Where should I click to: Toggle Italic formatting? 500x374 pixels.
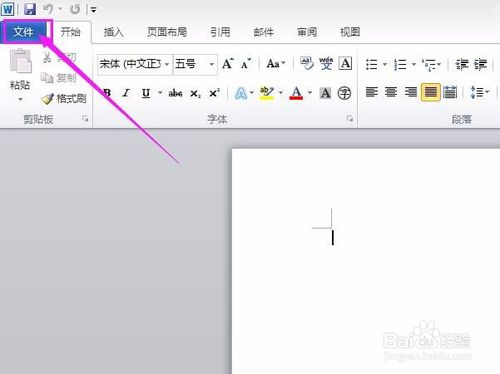126,93
